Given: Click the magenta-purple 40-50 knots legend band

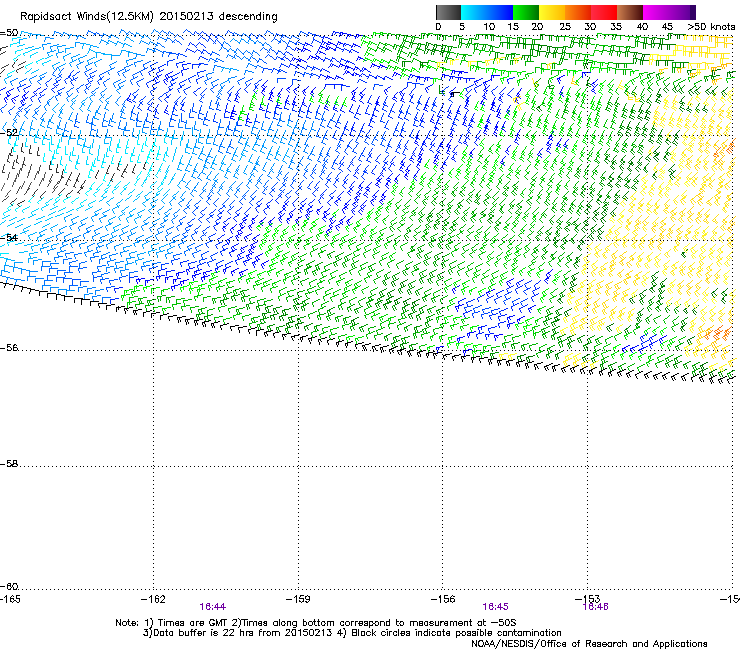Looking at the screenshot, I should (669, 12).
